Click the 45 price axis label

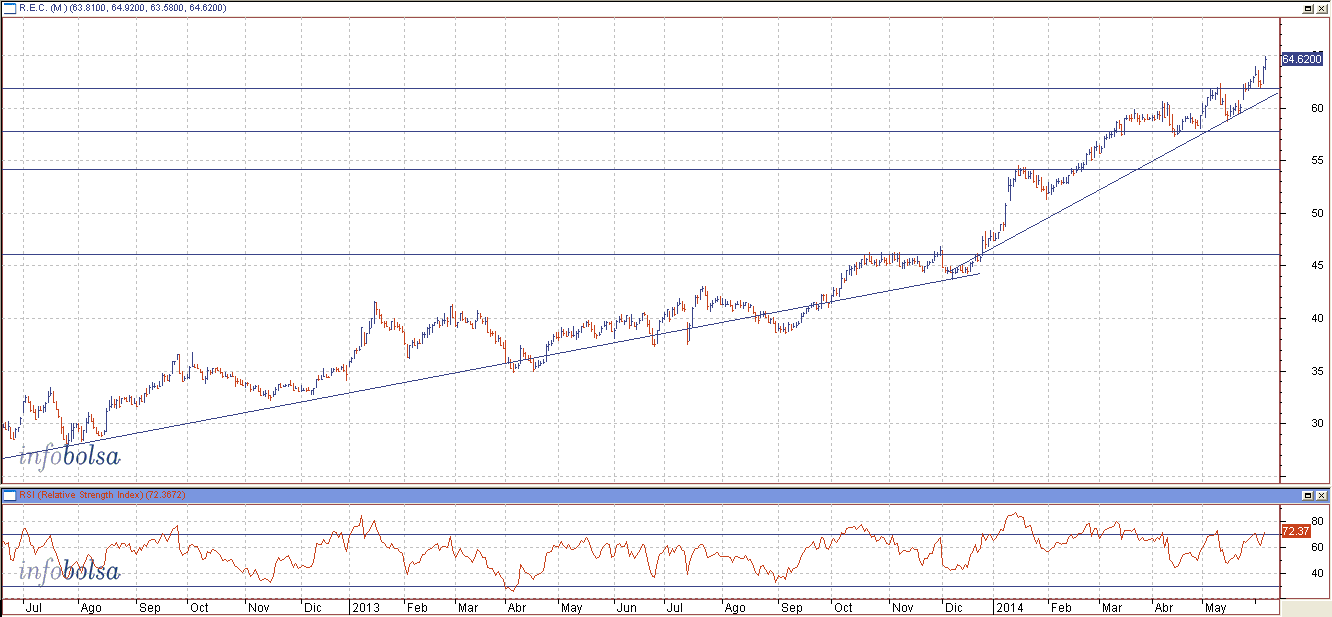click(x=1318, y=265)
